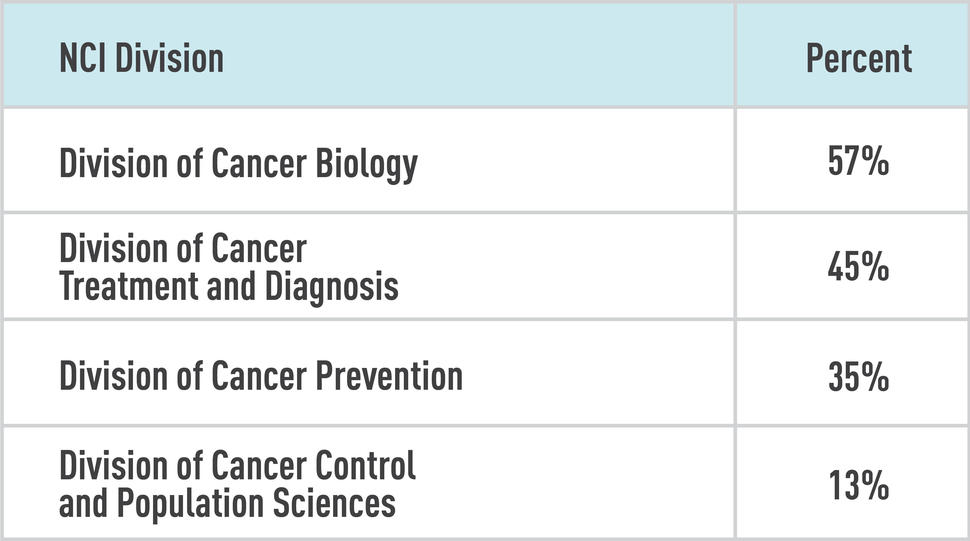Click the Division of Cancer Biology label

pyautogui.click(x=238, y=164)
